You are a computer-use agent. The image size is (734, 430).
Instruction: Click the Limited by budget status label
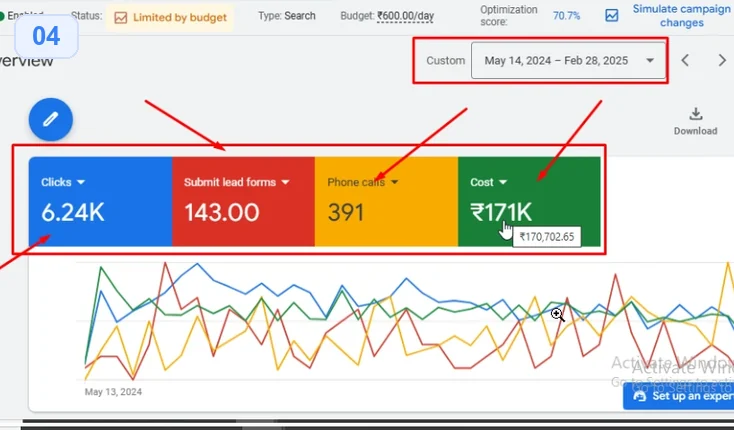coord(180,18)
